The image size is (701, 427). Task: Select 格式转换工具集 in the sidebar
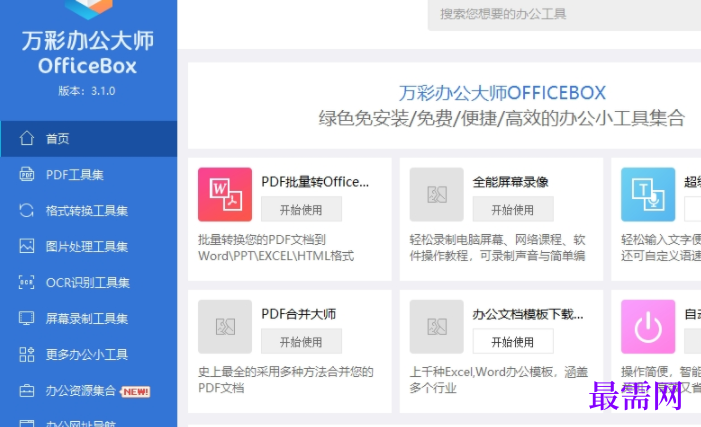tap(89, 211)
